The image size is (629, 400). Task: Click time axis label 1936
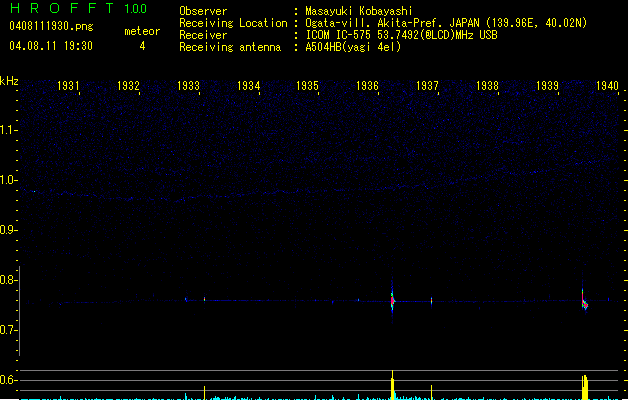point(367,86)
